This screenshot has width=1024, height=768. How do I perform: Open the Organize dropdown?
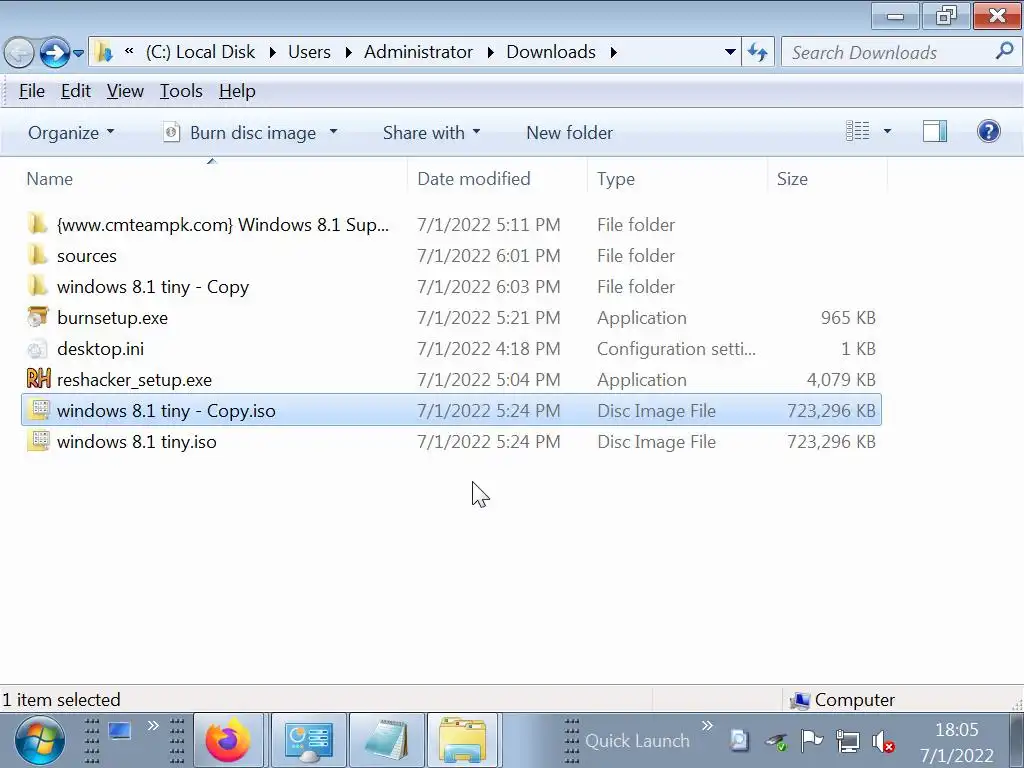[71, 133]
